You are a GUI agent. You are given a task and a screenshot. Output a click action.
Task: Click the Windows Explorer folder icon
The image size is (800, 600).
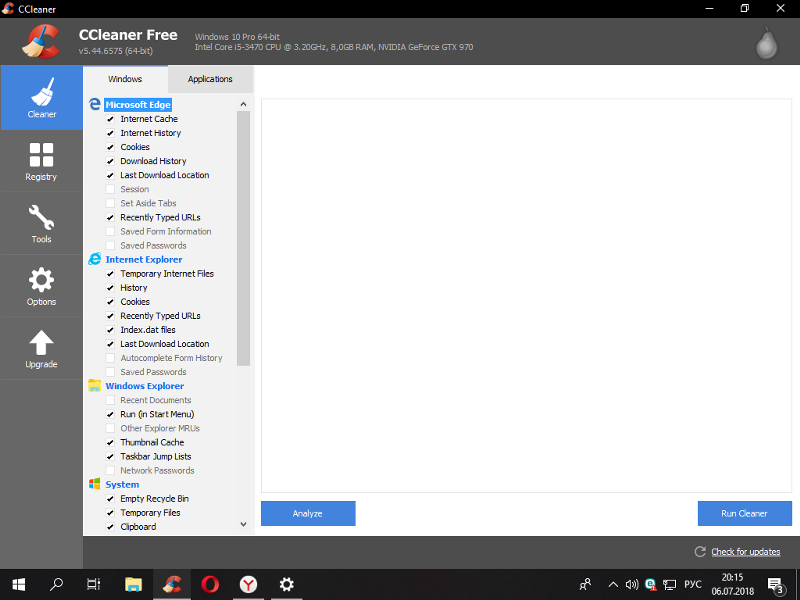point(94,386)
